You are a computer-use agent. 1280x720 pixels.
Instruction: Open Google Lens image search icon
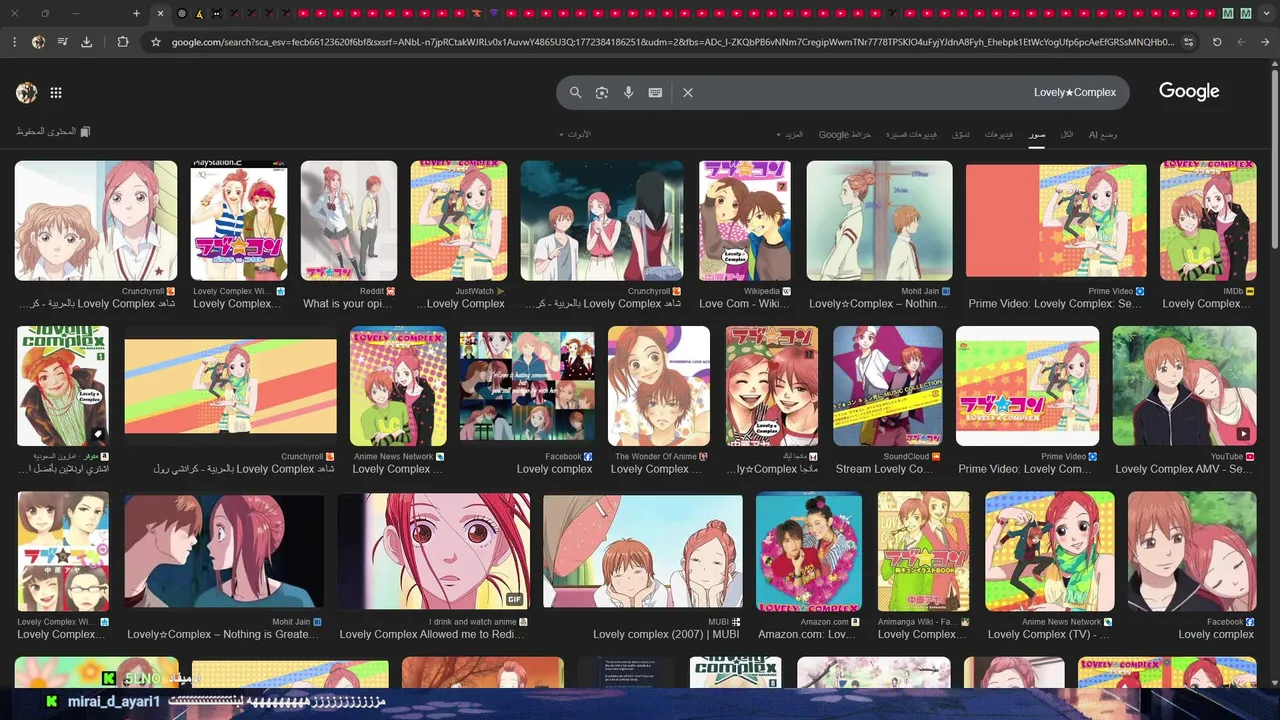click(602, 92)
